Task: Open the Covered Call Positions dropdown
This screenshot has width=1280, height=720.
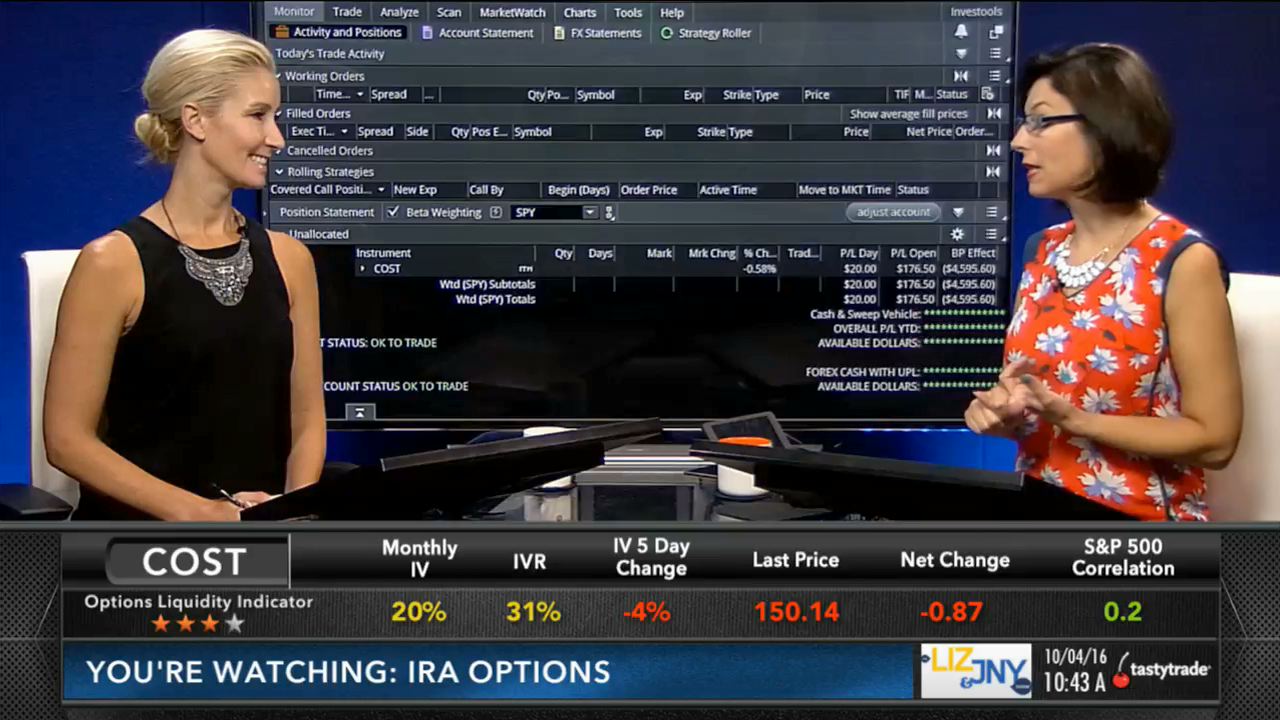Action: pyautogui.click(x=381, y=190)
